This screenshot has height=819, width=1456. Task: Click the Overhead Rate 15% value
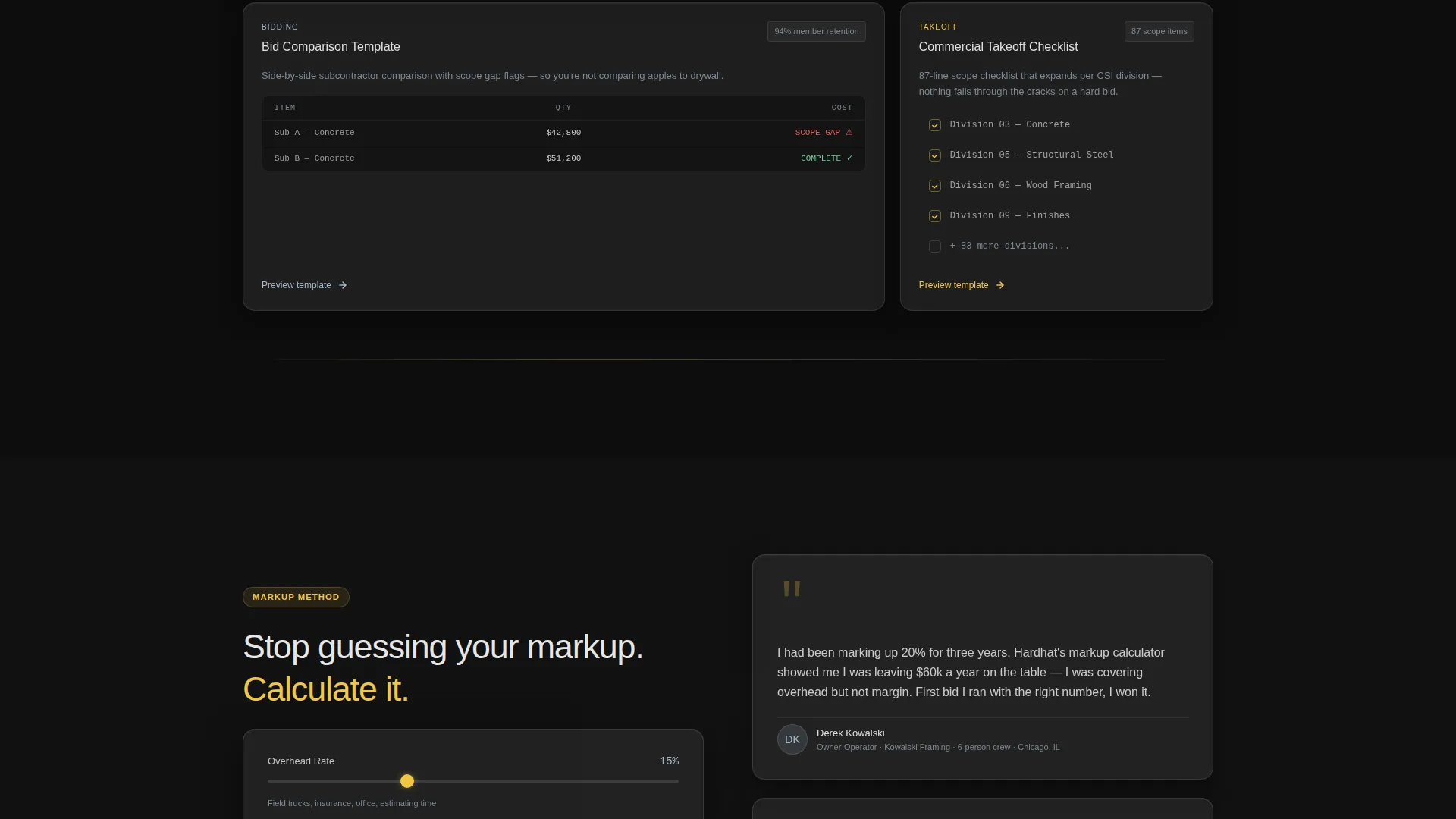tap(669, 761)
